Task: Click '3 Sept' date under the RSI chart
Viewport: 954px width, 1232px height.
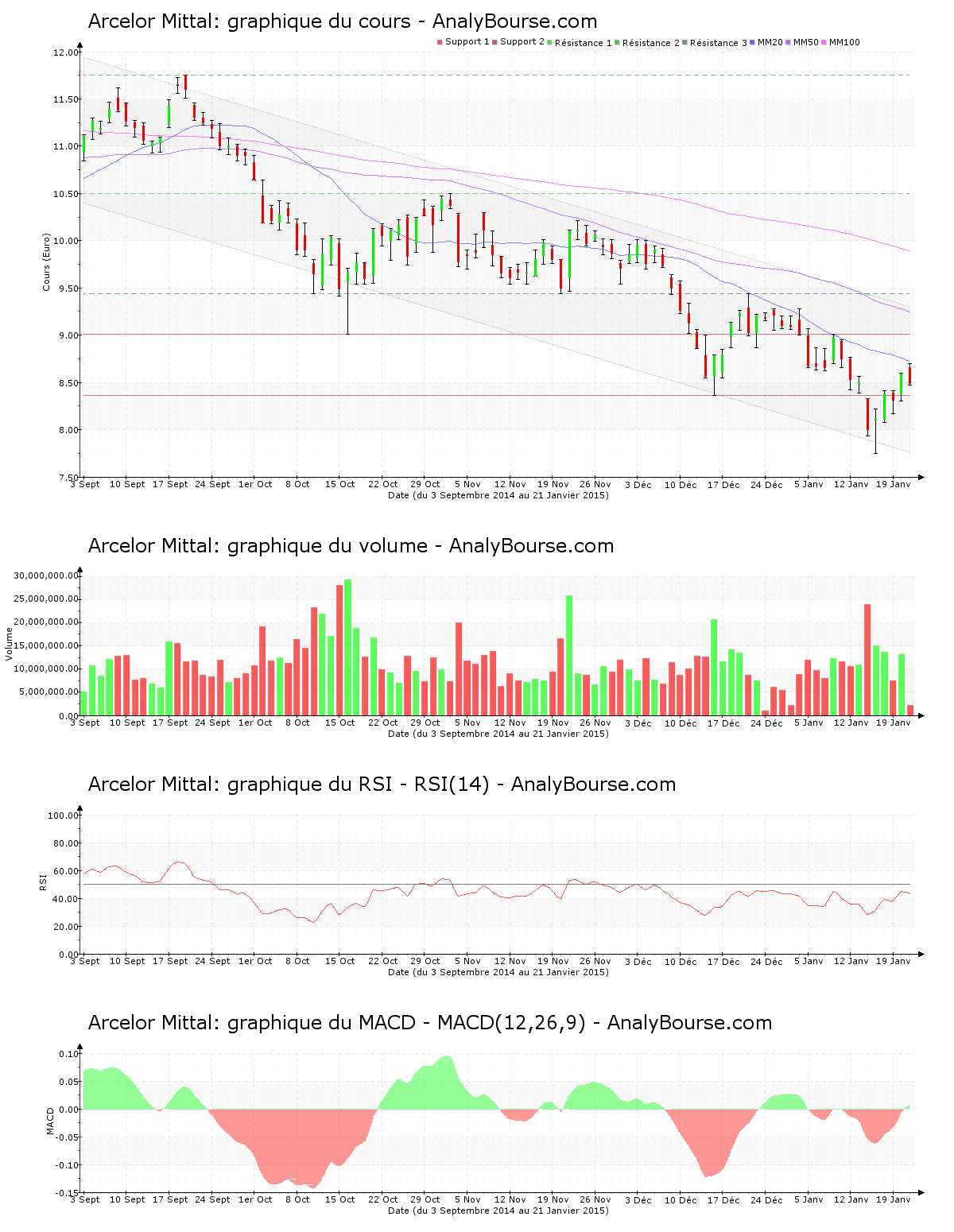Action: pos(85,961)
